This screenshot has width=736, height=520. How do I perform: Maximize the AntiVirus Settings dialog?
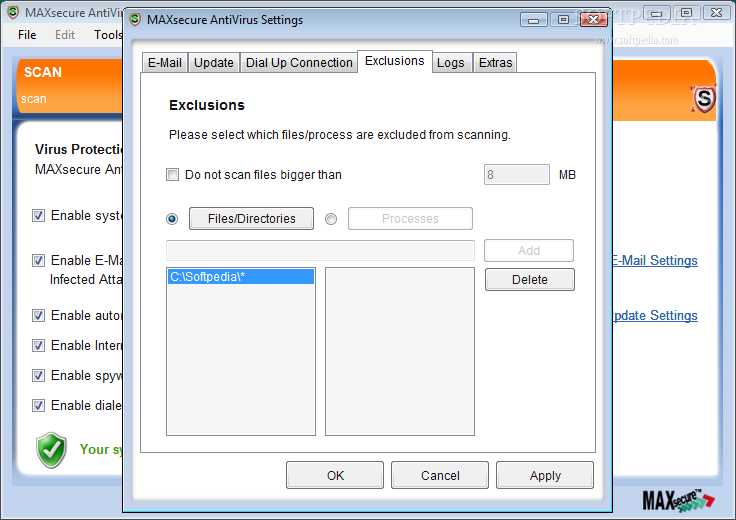tap(563, 20)
